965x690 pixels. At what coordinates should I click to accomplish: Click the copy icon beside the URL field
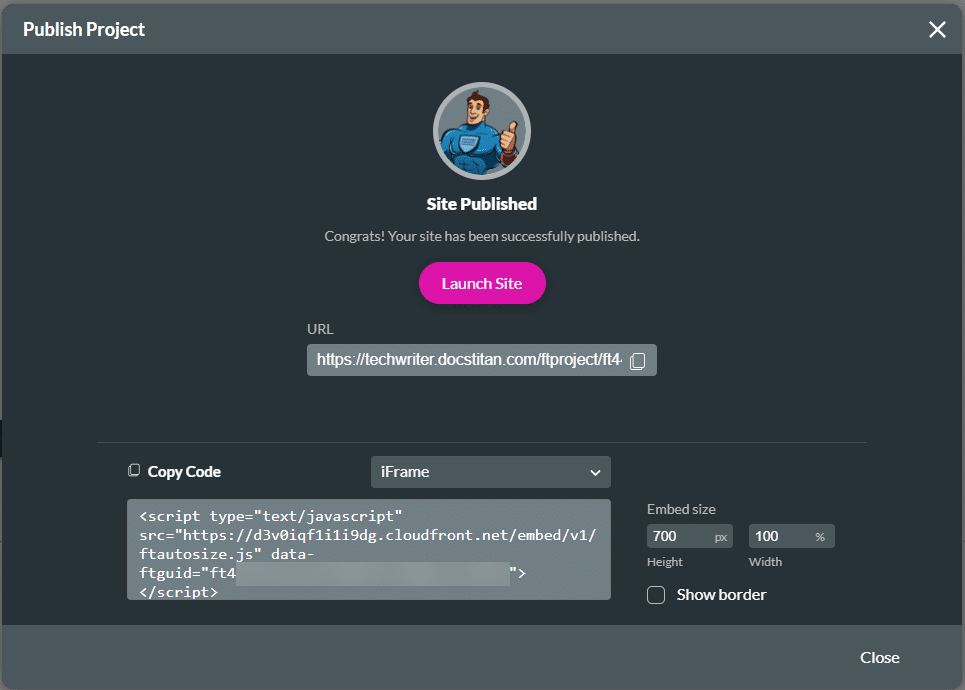click(x=638, y=360)
